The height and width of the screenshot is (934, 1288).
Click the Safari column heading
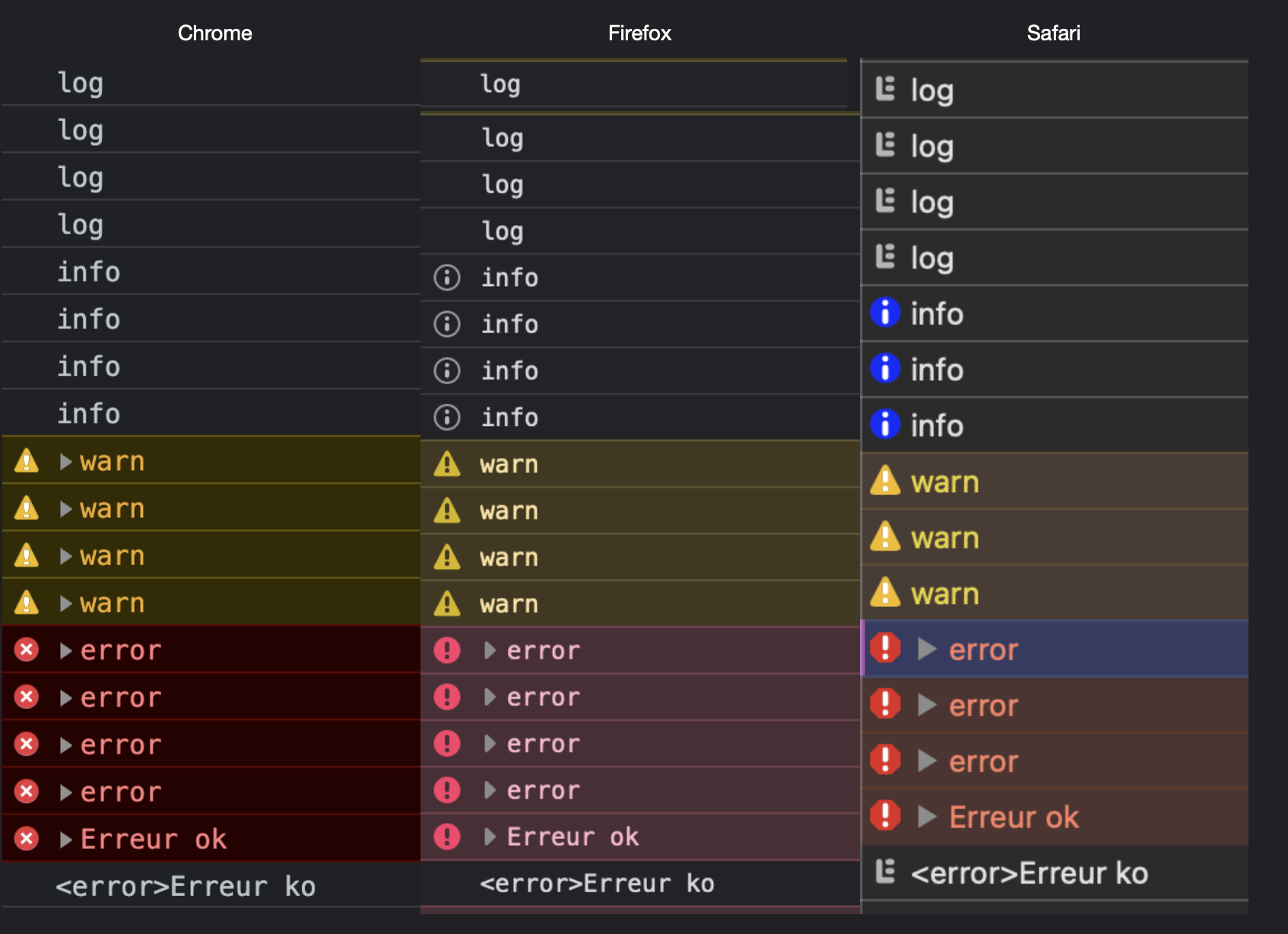click(1053, 33)
